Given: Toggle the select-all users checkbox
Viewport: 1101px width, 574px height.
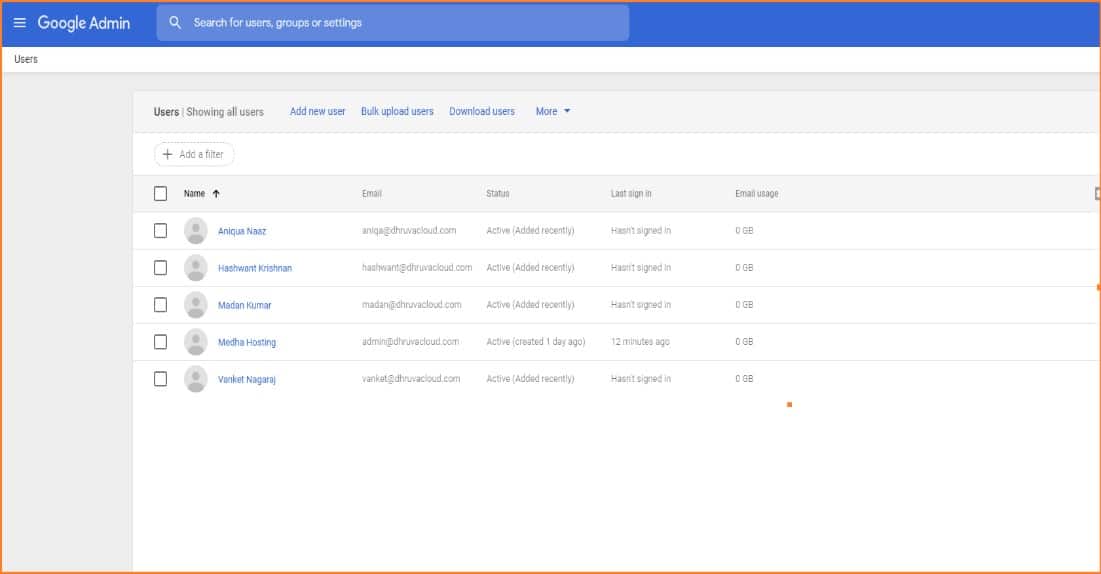Looking at the screenshot, I should (x=160, y=194).
